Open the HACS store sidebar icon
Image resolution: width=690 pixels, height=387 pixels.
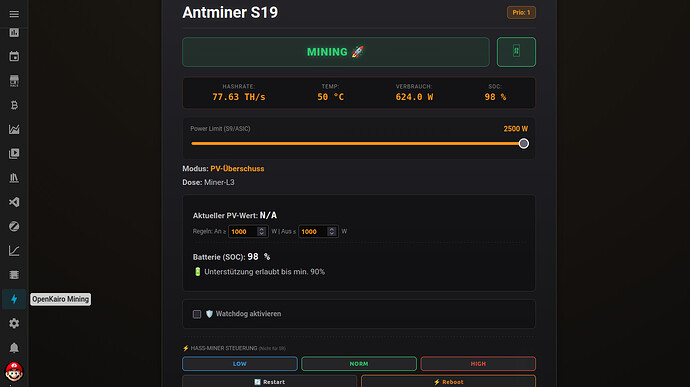click(14, 81)
